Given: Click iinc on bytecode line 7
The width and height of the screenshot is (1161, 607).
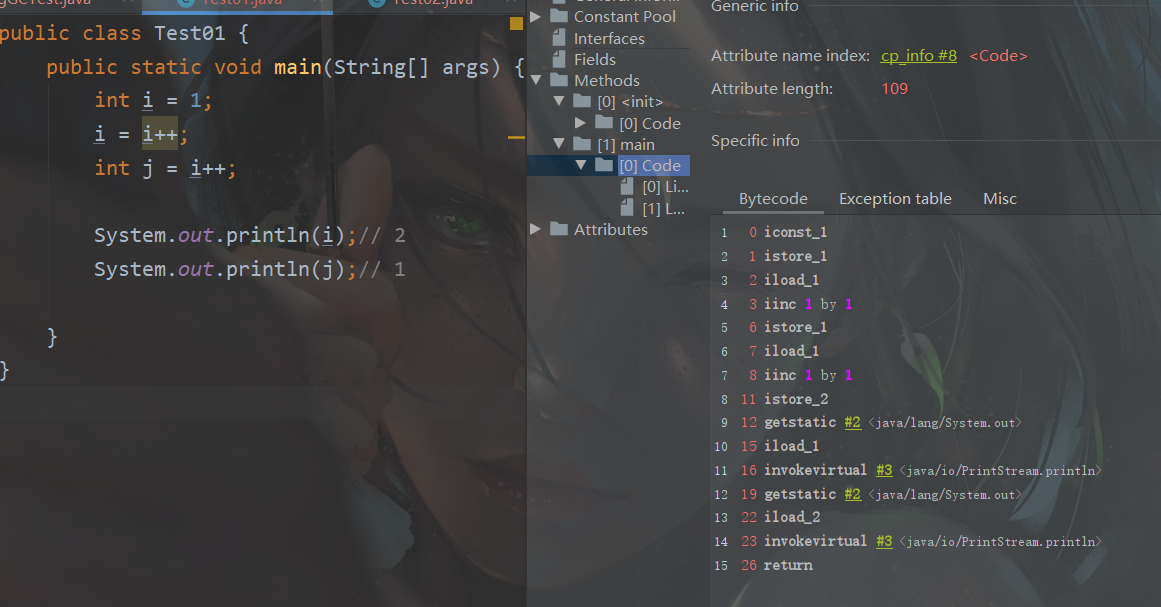Looking at the screenshot, I should [x=780, y=375].
